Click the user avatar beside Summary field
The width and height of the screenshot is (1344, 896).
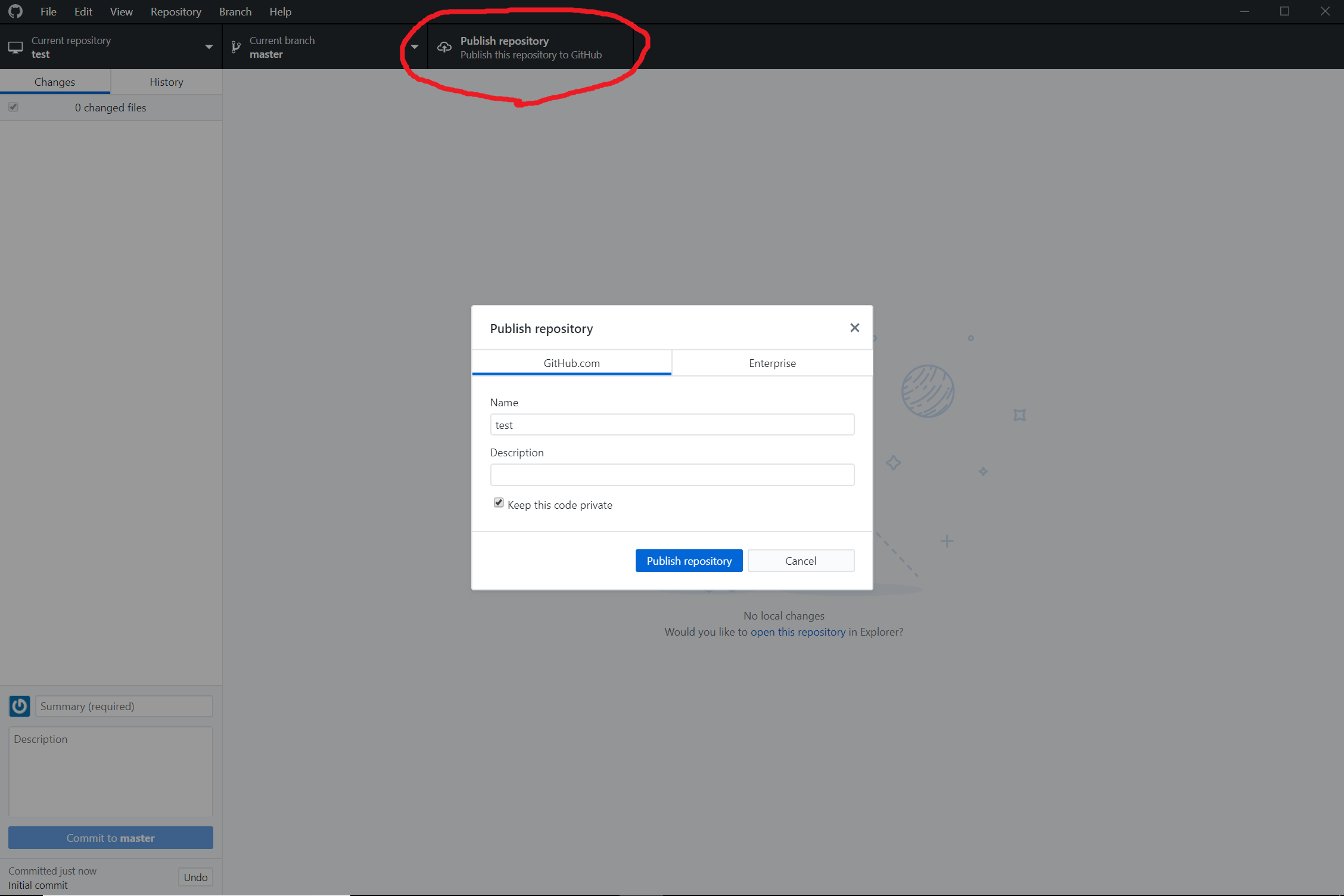(x=20, y=706)
